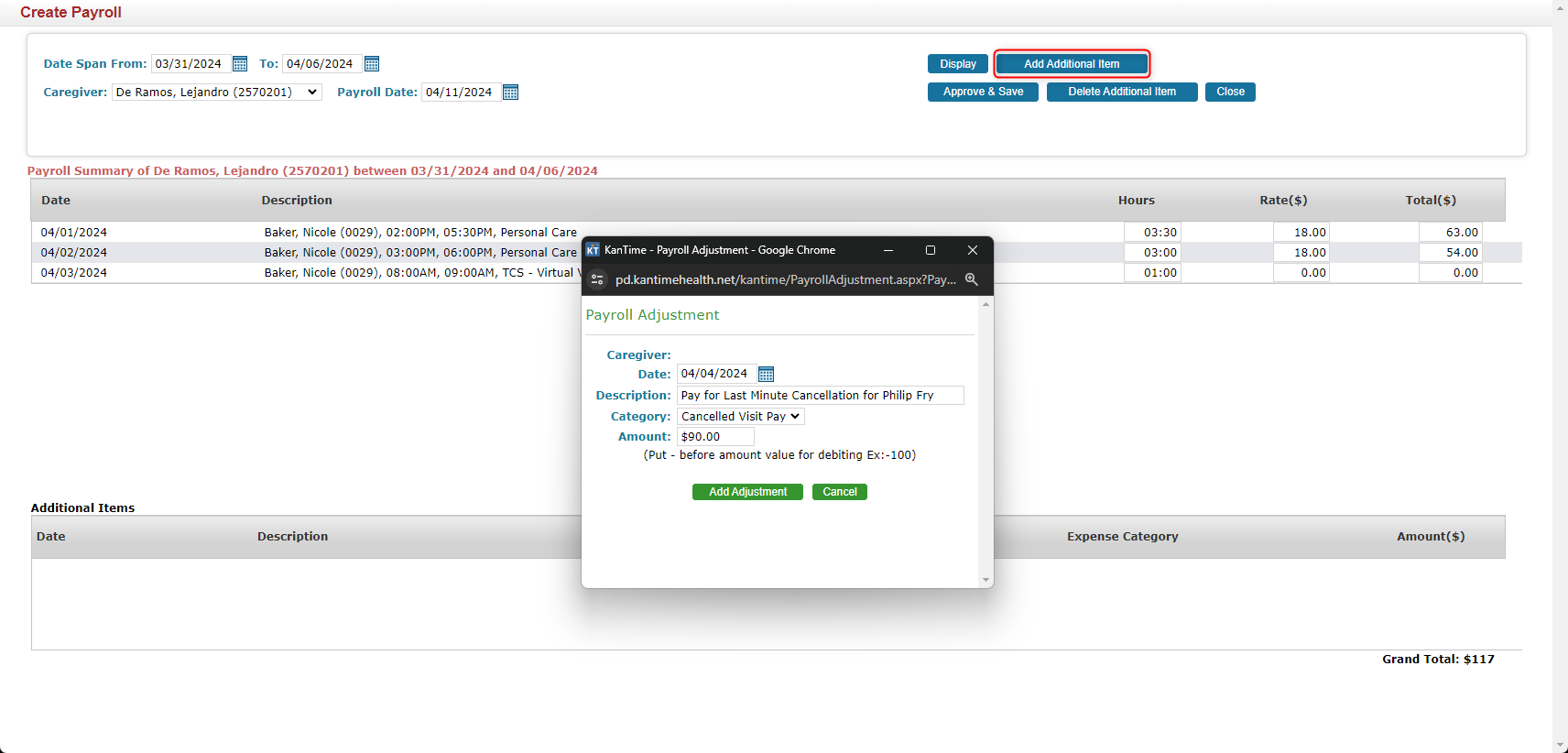Click the KanTime KT icon in popup title bar
This screenshot has width=1568, height=753.
tap(593, 250)
